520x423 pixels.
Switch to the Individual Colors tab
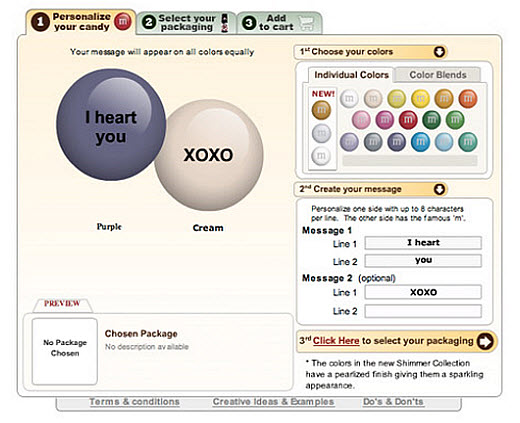coord(351,75)
